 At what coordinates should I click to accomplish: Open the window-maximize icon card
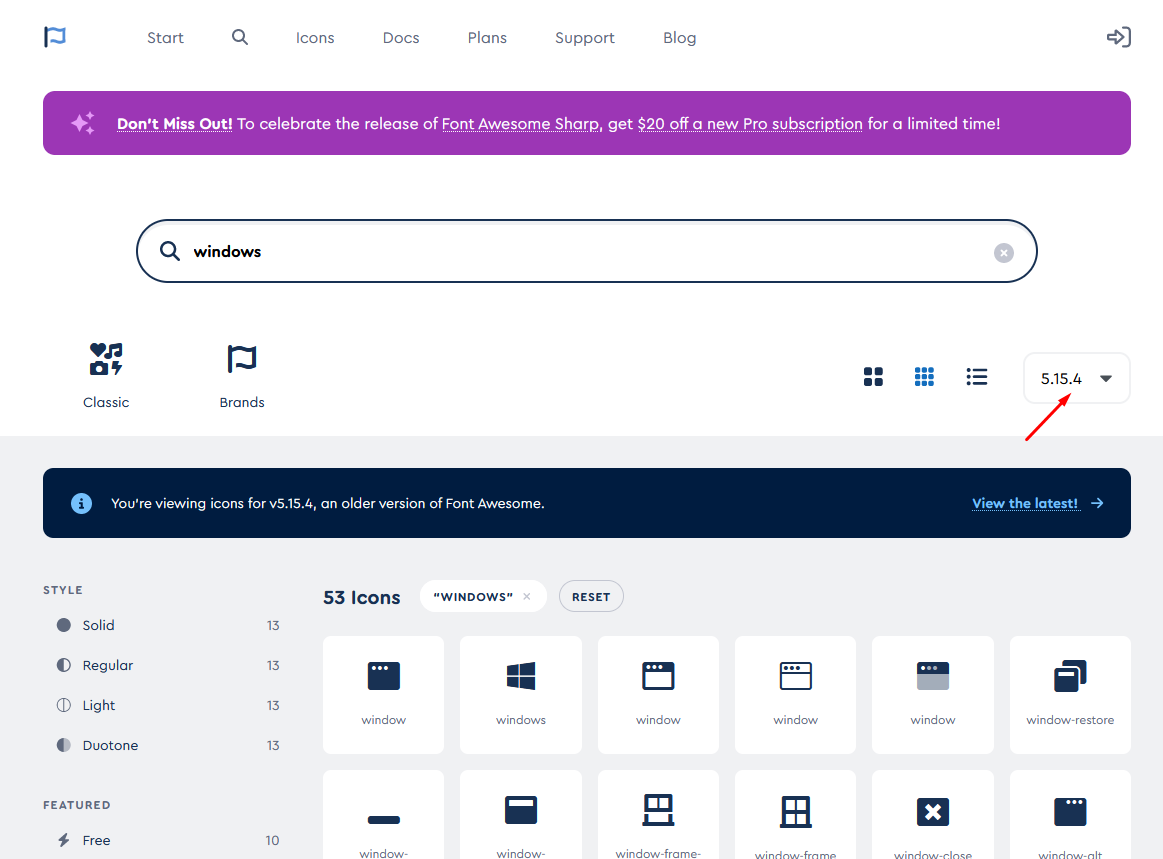coord(521,814)
